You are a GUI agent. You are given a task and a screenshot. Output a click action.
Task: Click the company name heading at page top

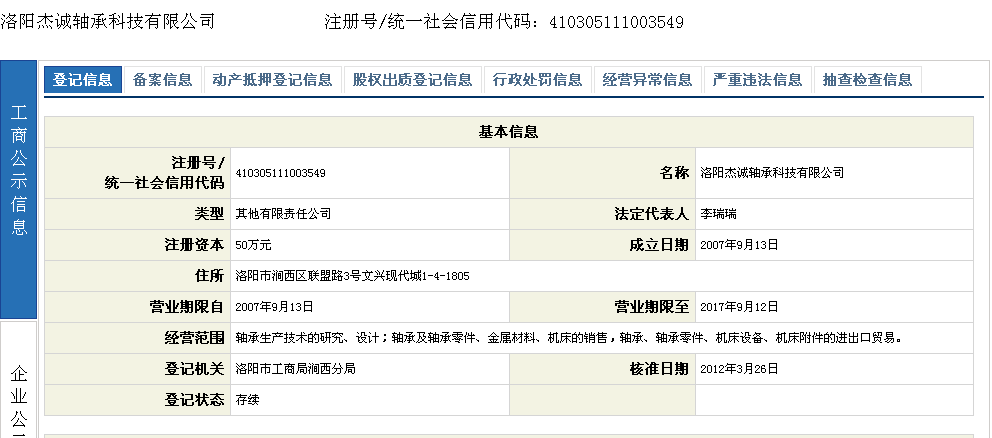(x=108, y=21)
